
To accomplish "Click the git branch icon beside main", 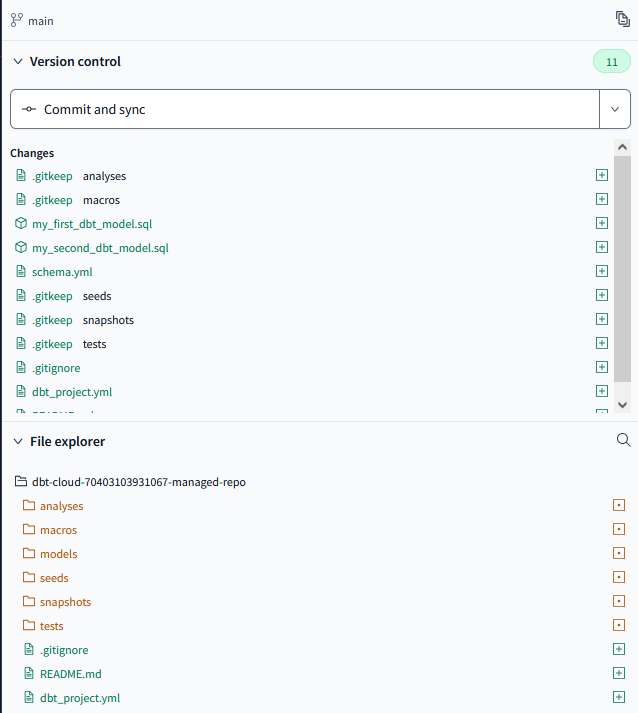I will click(16, 20).
